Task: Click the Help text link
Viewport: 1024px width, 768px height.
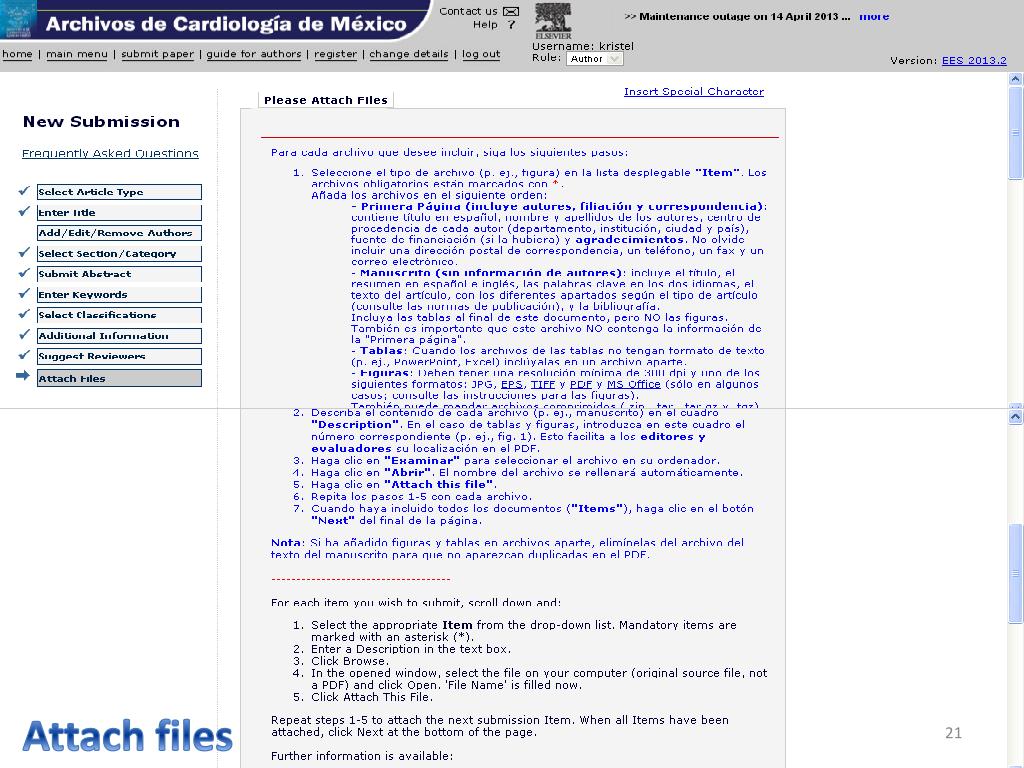Action: pos(485,25)
